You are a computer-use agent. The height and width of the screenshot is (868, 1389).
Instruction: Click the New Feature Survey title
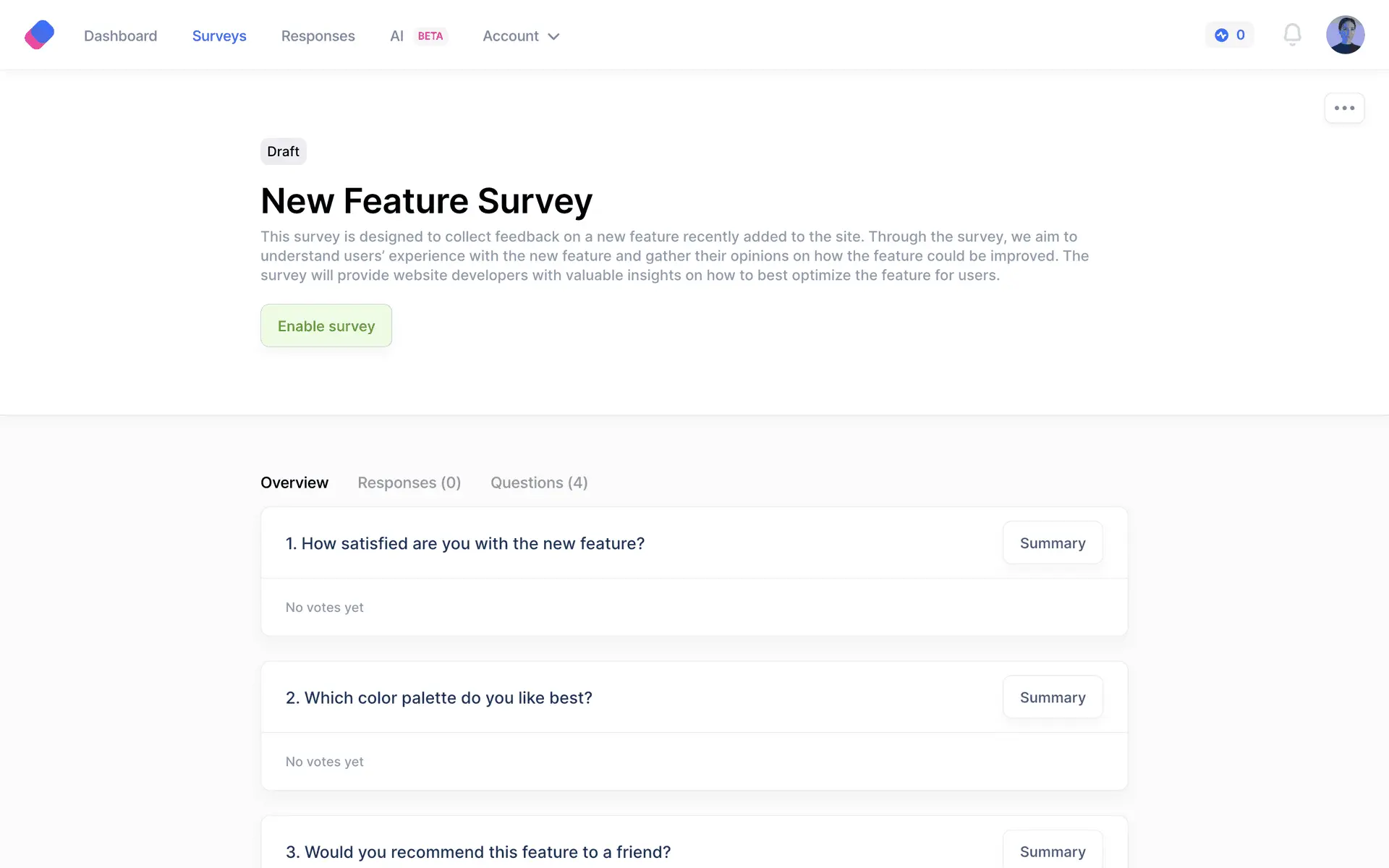[426, 201]
